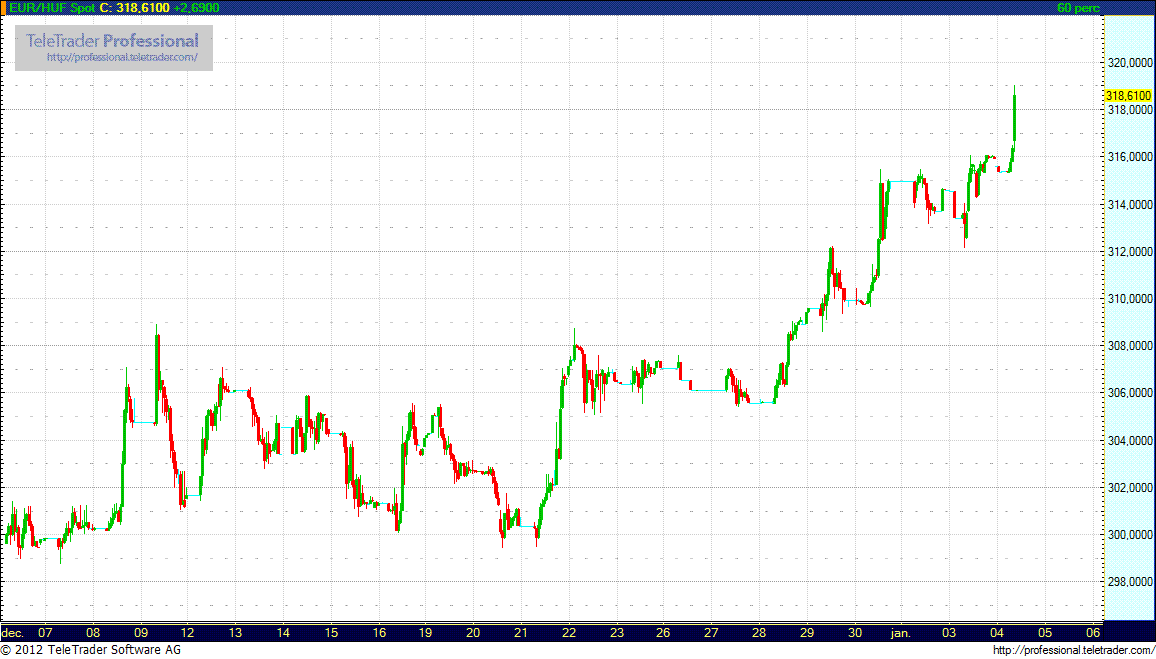1156x659 pixels.
Task: Click the latest green candle peaking near 319
Action: click(x=1015, y=112)
